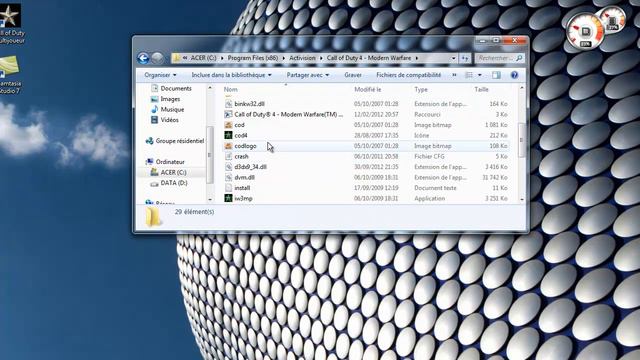Image resolution: width=640 pixels, height=360 pixels.
Task: Click the d3dx9_34.dll file icon
Action: coord(229,167)
